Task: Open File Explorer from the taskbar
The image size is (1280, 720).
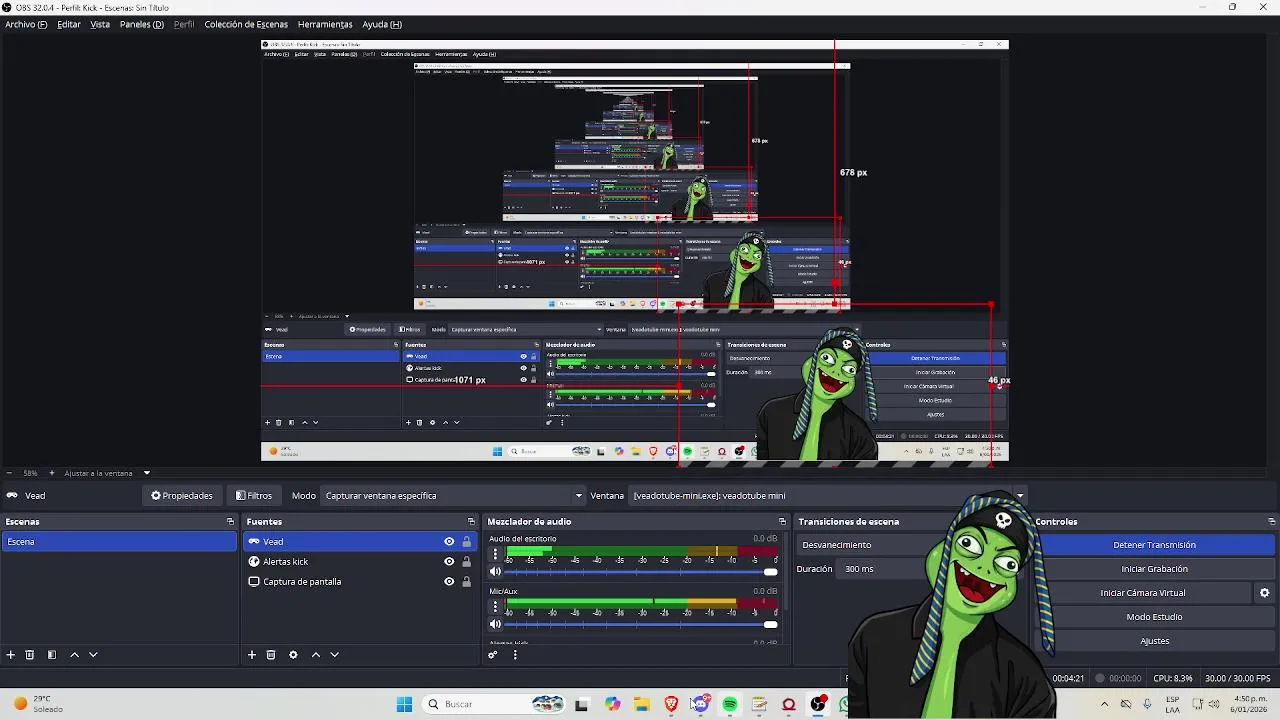Action: pyautogui.click(x=641, y=705)
